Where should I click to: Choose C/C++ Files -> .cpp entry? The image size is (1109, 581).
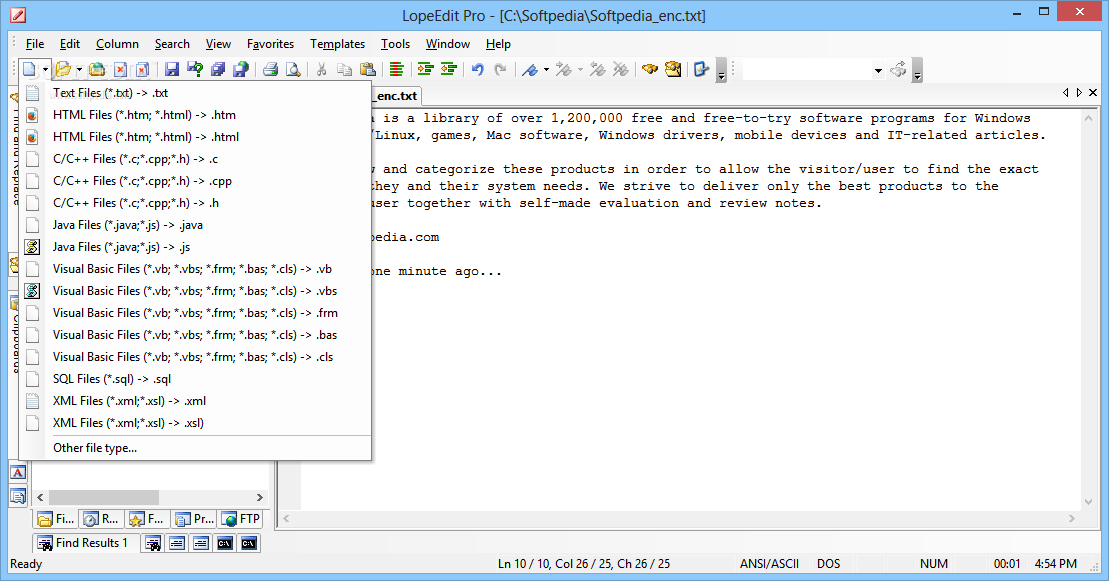point(194,180)
